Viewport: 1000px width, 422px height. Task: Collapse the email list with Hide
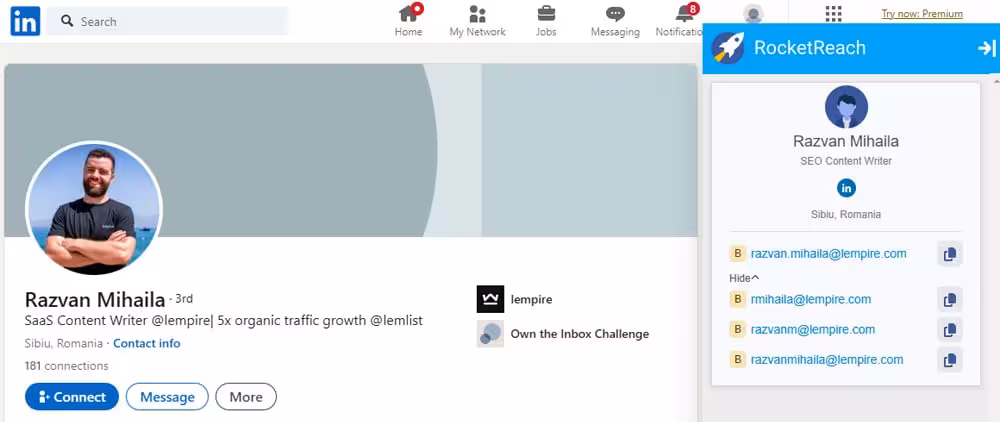tap(744, 277)
